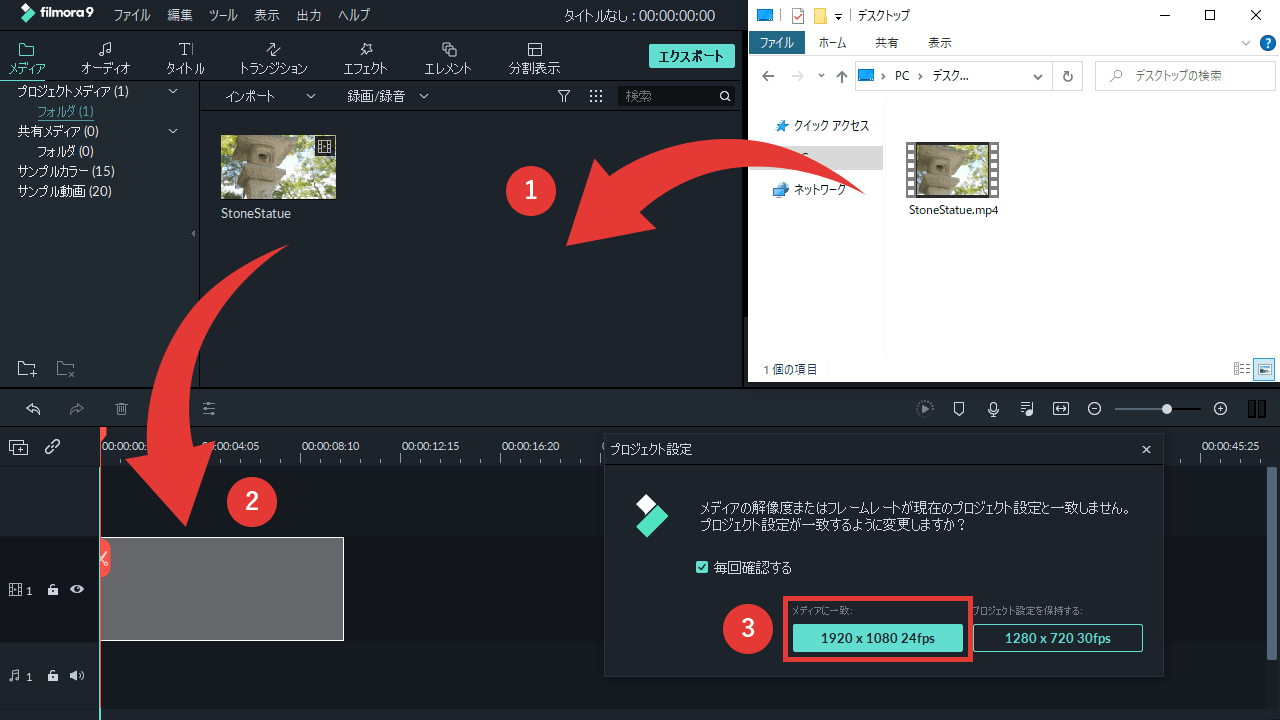
Task: Select フォルダ (1) under project media
Action: click(x=65, y=111)
